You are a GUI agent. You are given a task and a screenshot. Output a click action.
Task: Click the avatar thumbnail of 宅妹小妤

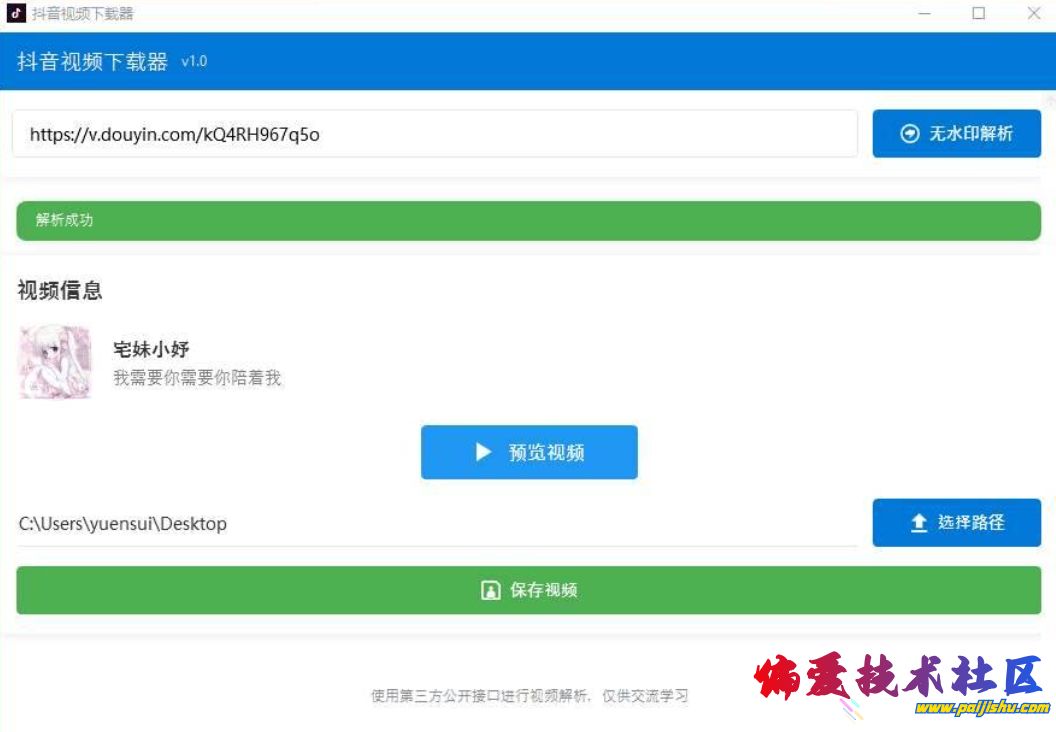coord(54,362)
